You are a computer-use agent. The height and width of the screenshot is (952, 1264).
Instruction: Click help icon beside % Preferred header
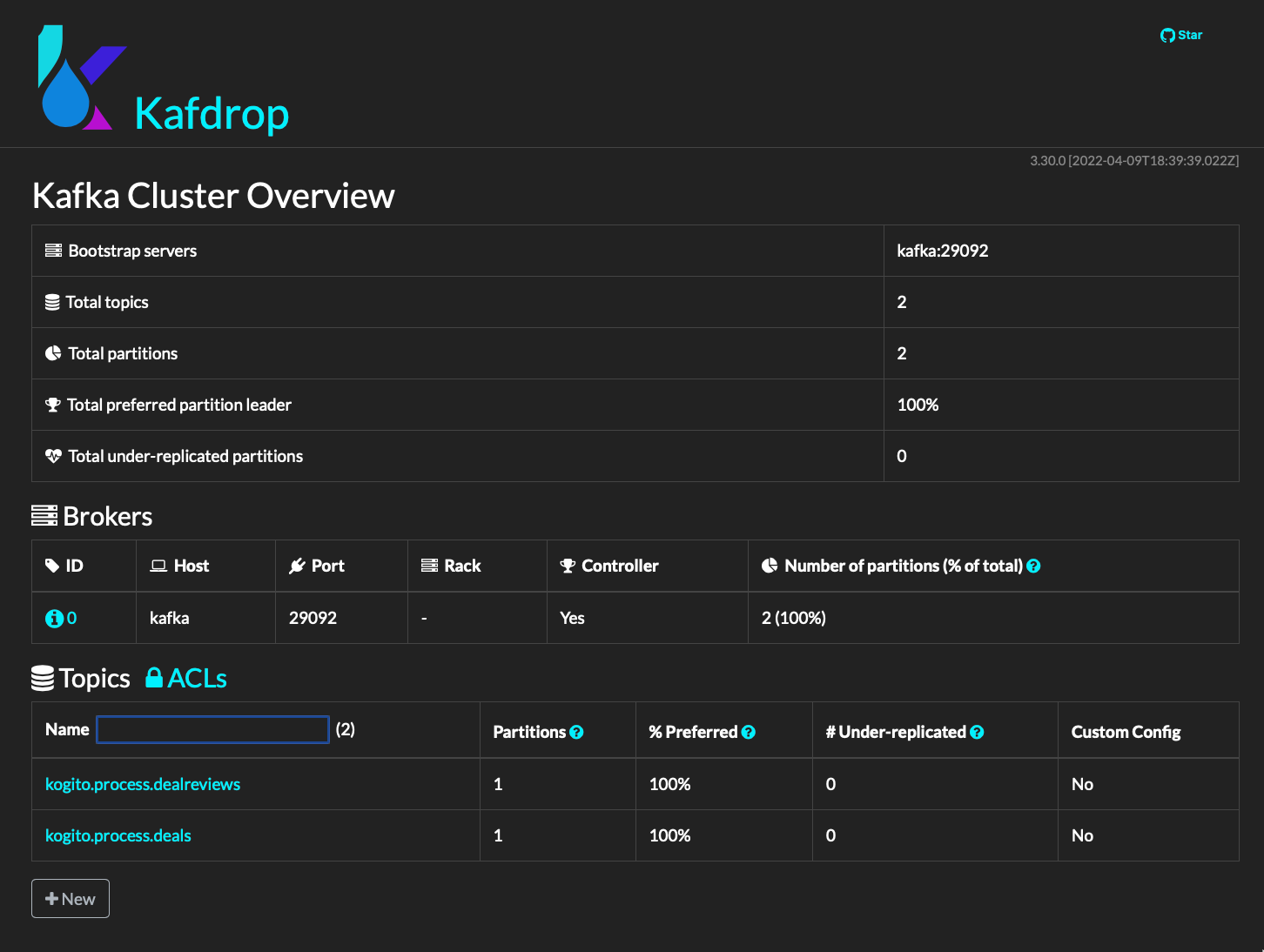click(x=748, y=733)
